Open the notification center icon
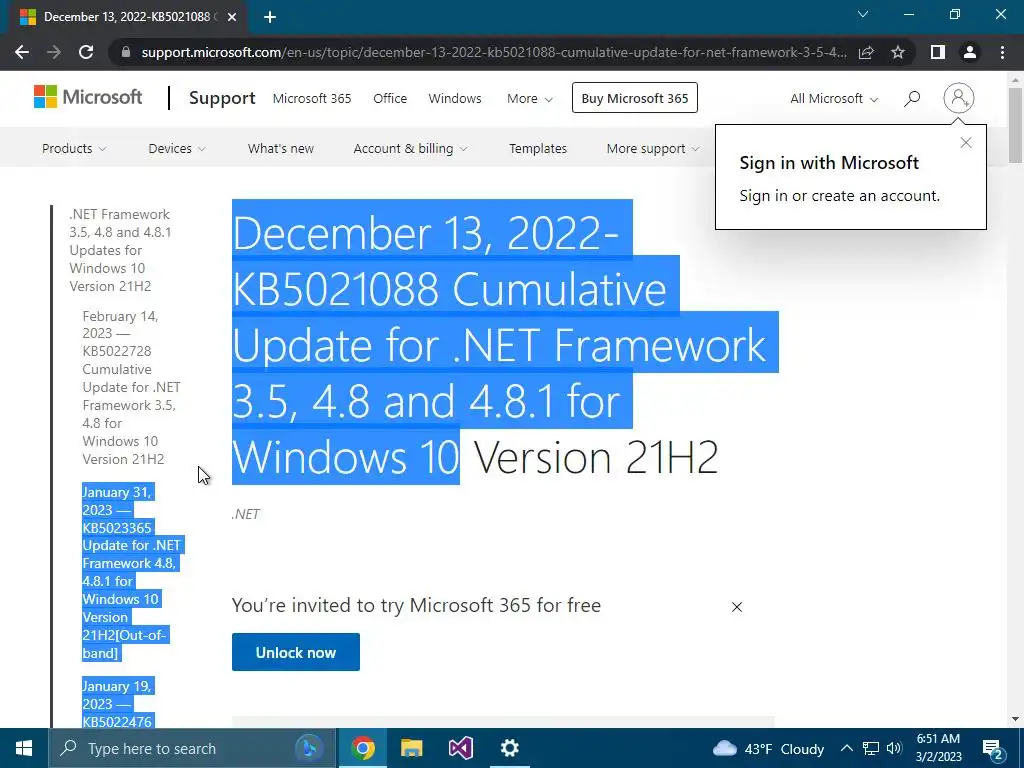The width and height of the screenshot is (1024, 768). tap(993, 749)
